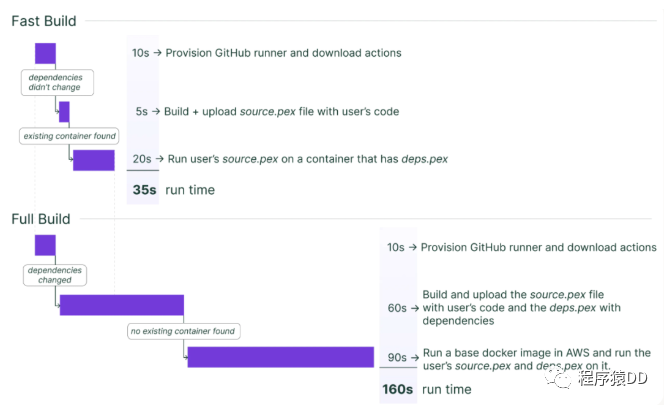Click the WeChat logo icon in watermark

click(558, 378)
